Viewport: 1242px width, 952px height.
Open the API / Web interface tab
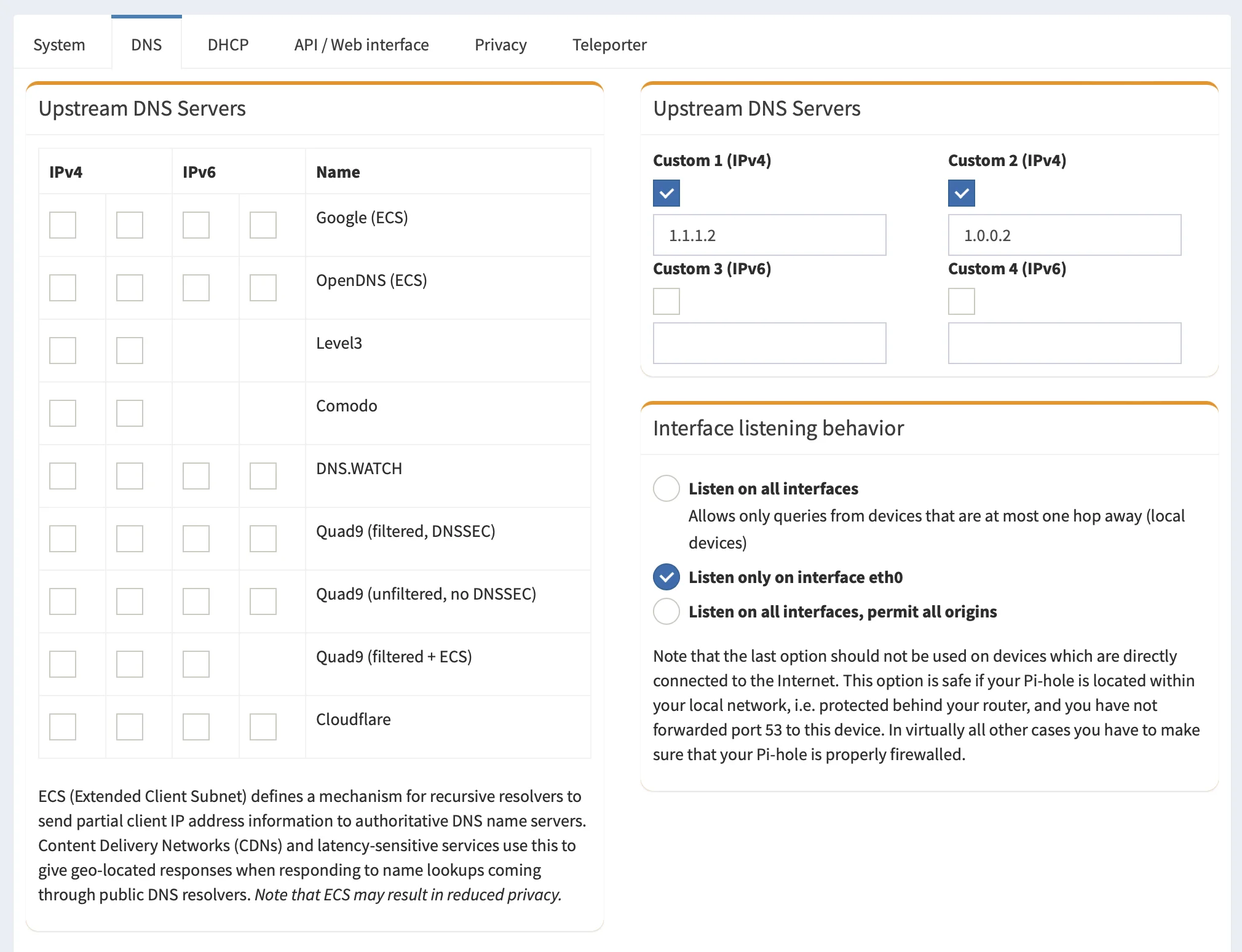361,45
